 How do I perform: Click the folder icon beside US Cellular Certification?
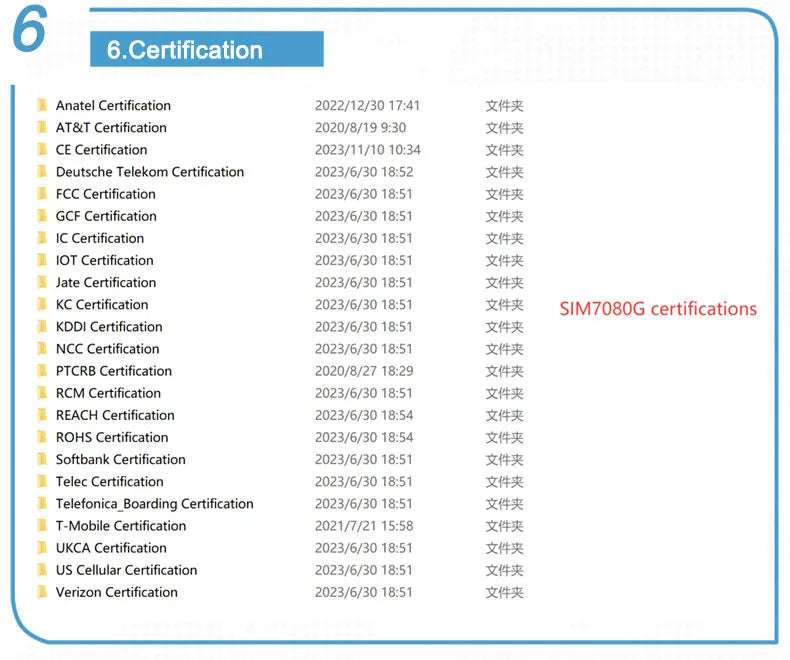pos(42,570)
